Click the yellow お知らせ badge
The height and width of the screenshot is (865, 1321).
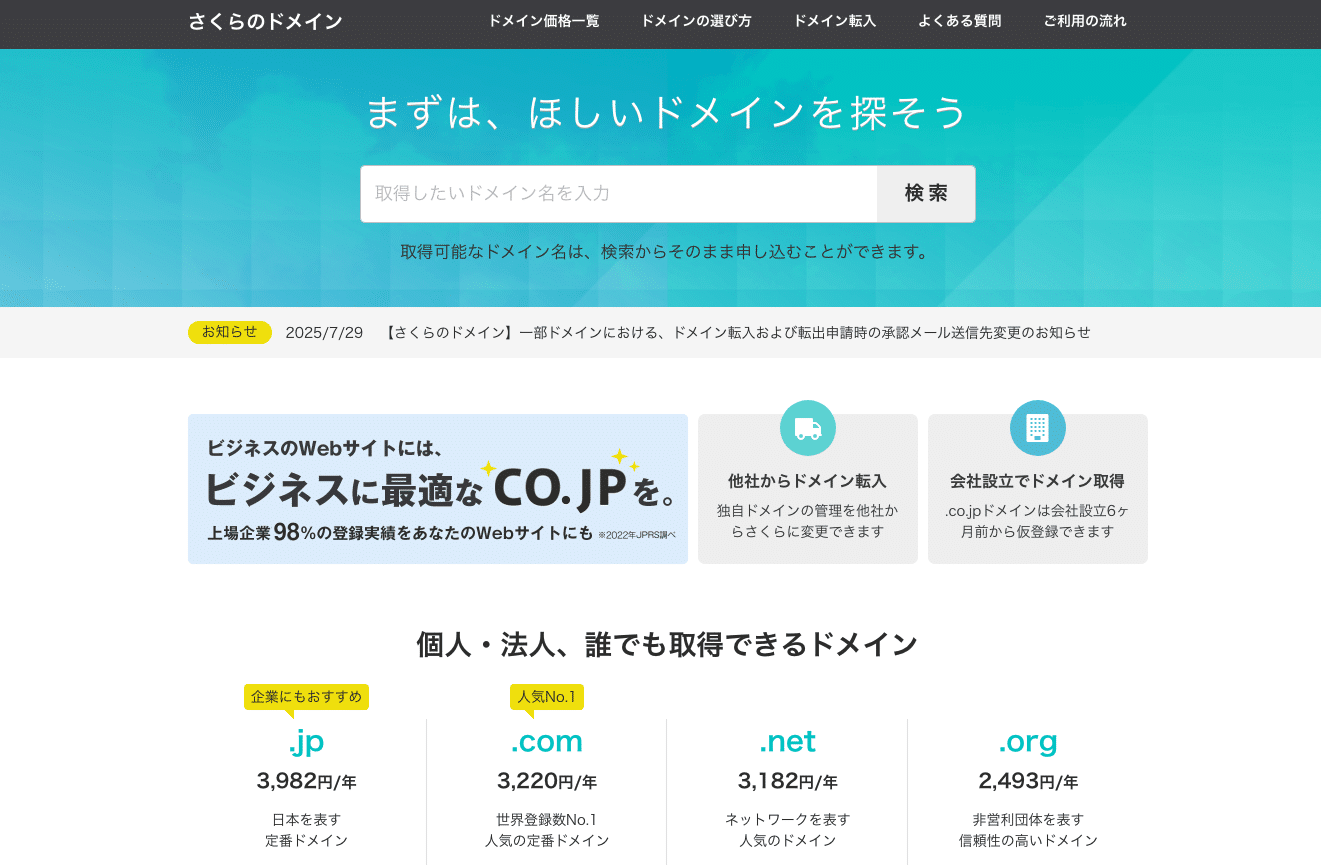[x=229, y=331]
